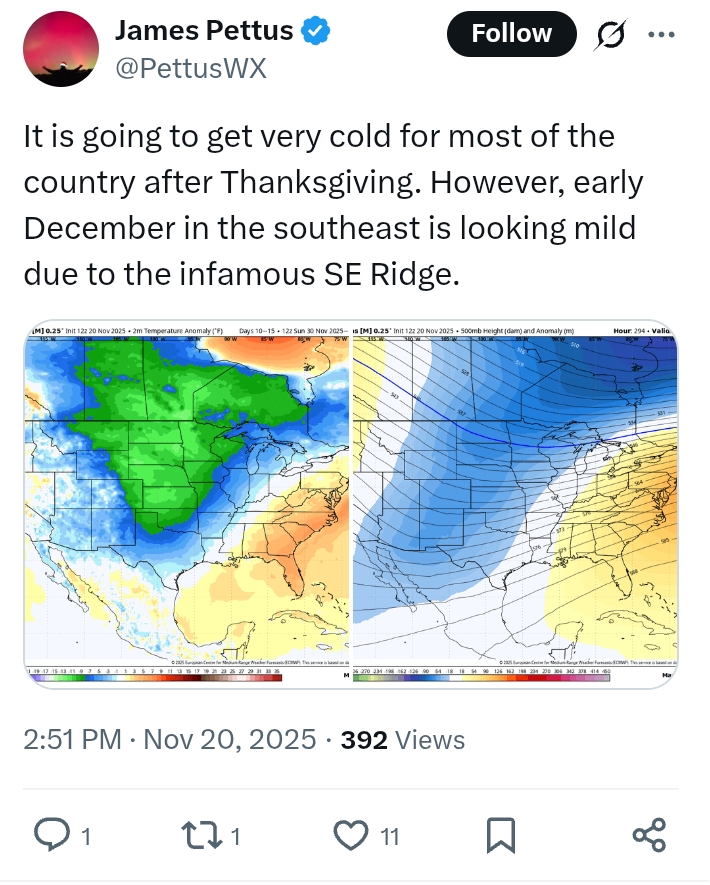Bookmark this post

[501, 834]
